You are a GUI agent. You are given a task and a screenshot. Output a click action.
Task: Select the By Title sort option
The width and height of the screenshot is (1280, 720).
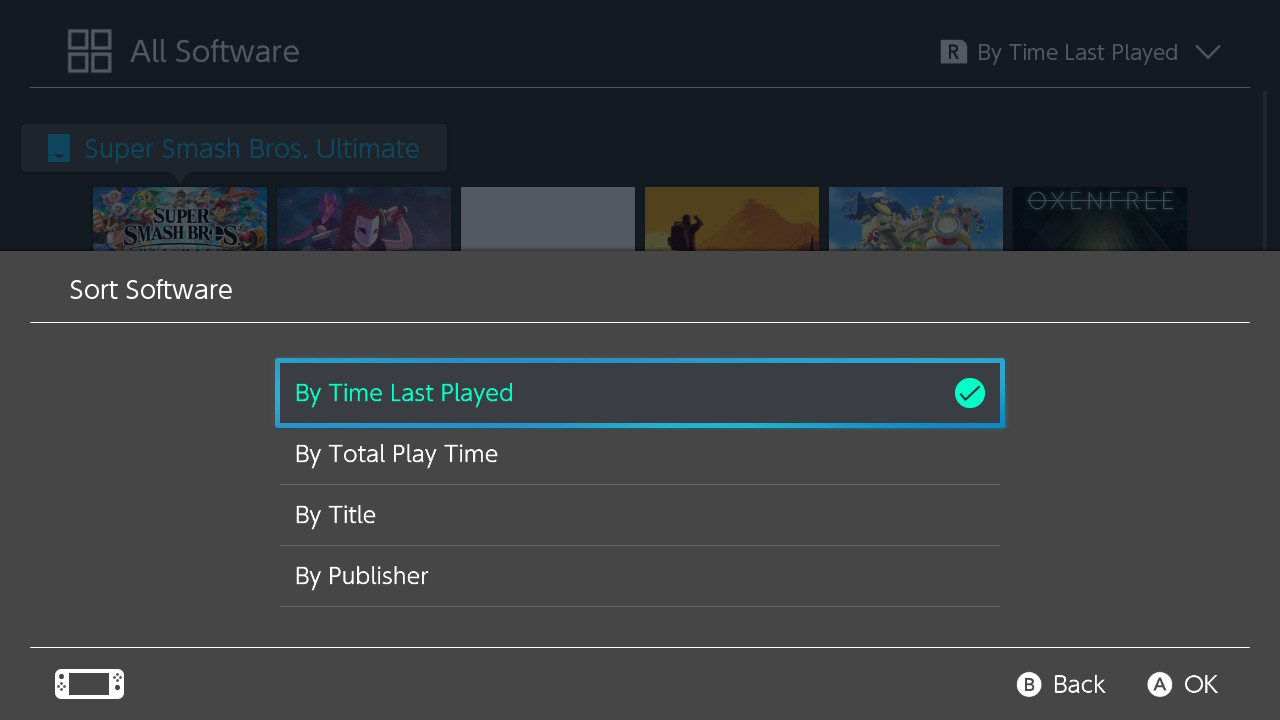pyautogui.click(x=640, y=515)
